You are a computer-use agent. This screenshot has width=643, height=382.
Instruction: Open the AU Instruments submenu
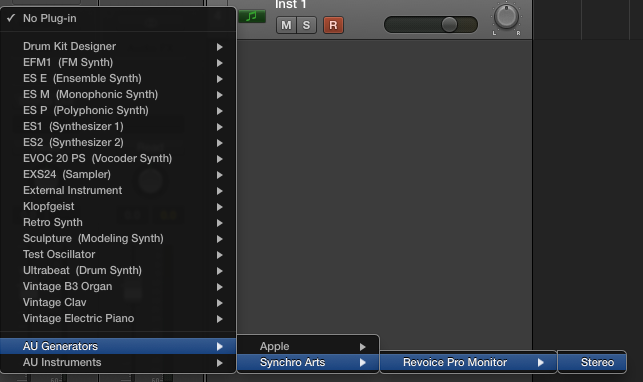point(118,362)
